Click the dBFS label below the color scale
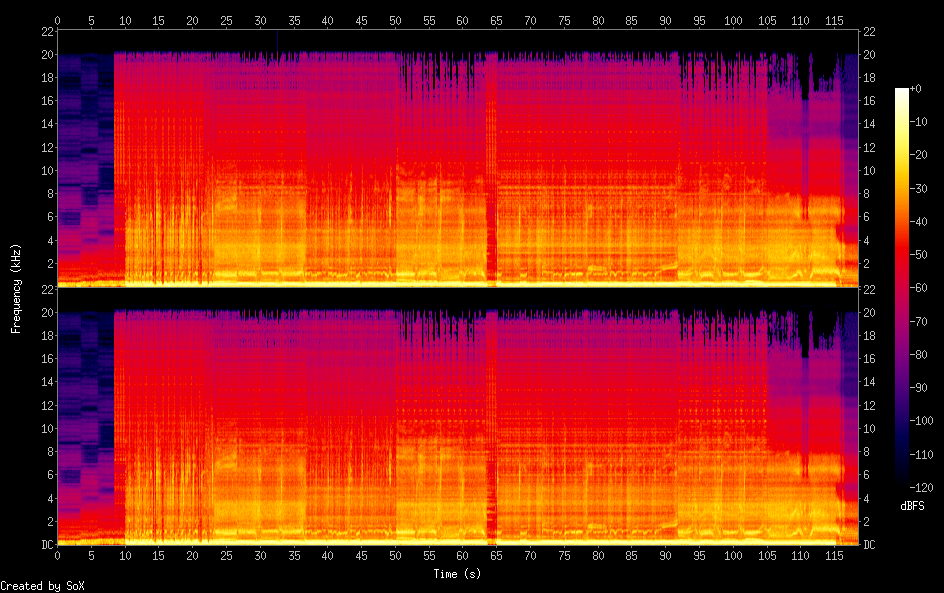 click(912, 506)
